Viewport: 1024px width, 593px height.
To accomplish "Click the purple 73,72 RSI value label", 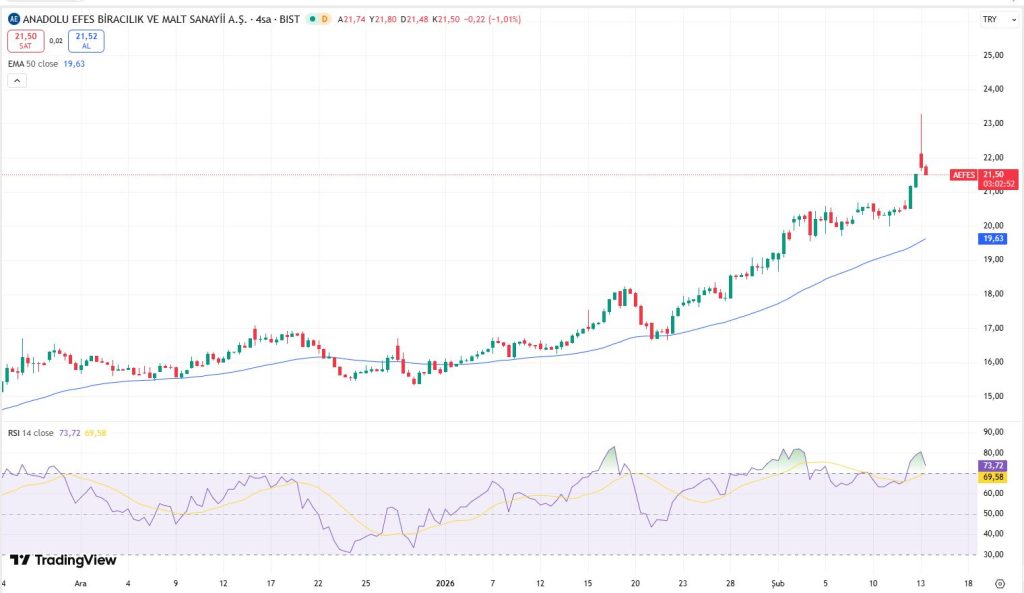I will (x=993, y=466).
